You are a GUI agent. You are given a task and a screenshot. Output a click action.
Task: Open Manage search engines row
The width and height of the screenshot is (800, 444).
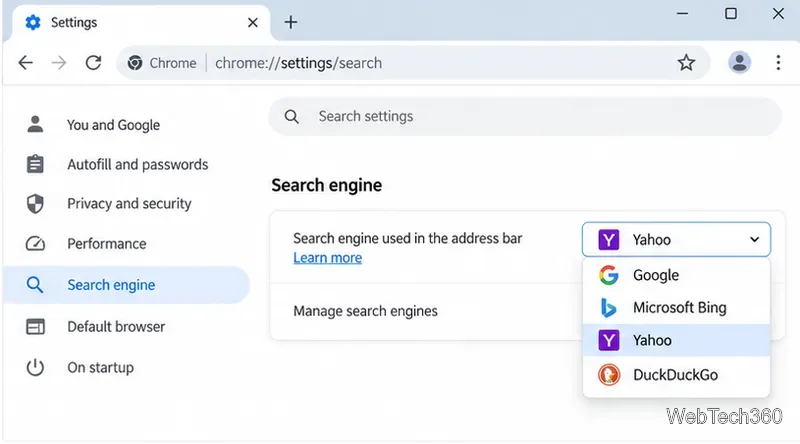426,311
